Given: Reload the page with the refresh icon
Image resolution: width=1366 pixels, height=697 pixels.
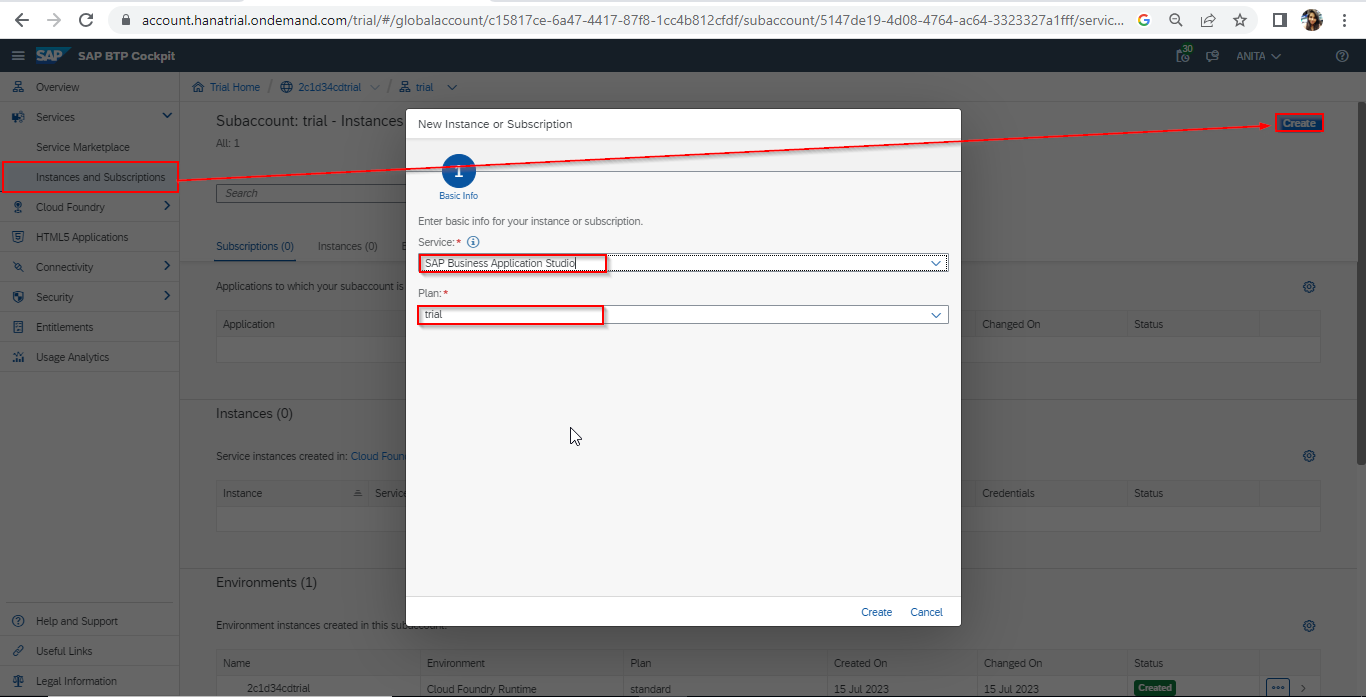Looking at the screenshot, I should [x=86, y=20].
